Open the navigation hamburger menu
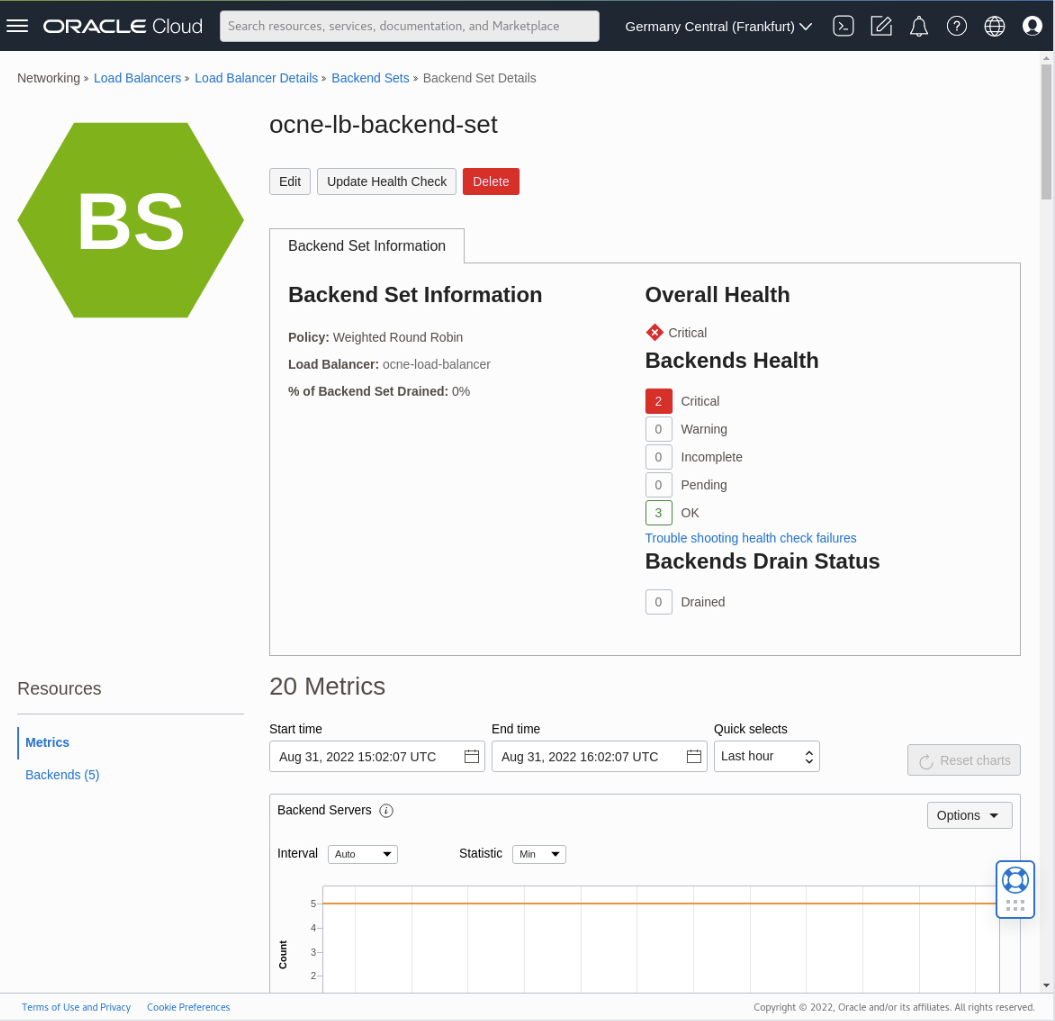The width and height of the screenshot is (1055, 1021). [17, 25]
